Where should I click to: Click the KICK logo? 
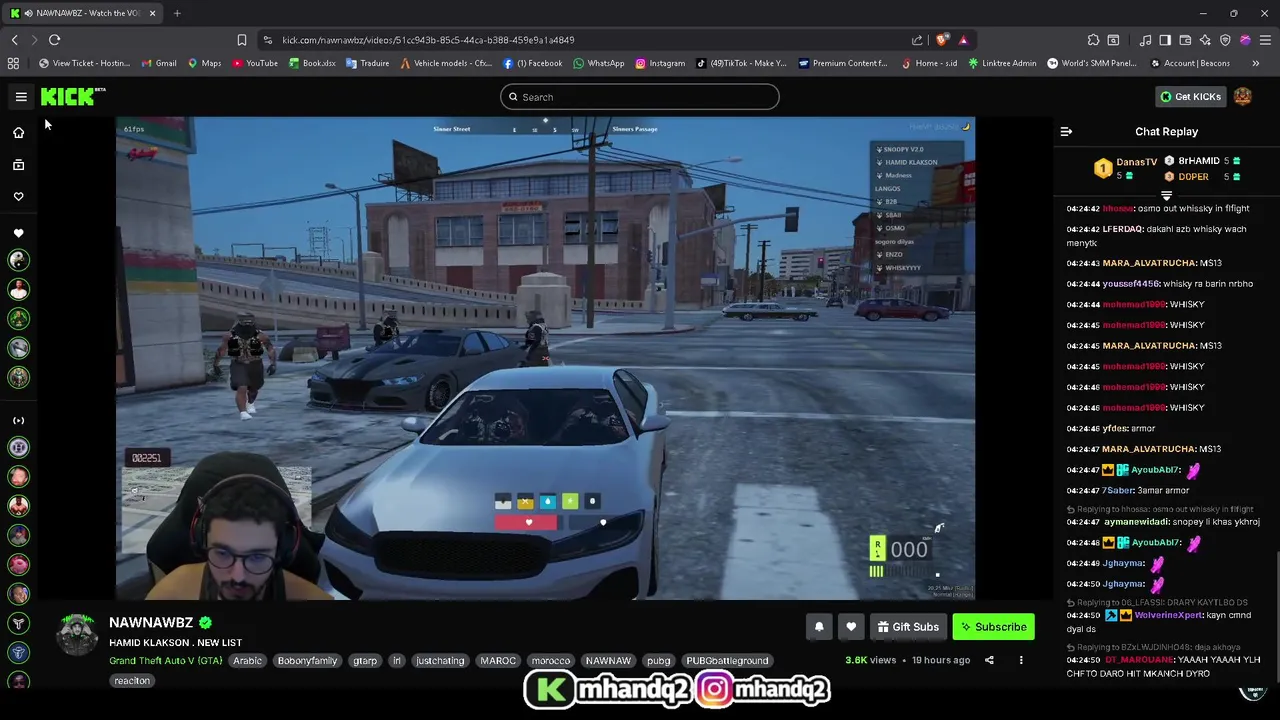pos(72,96)
